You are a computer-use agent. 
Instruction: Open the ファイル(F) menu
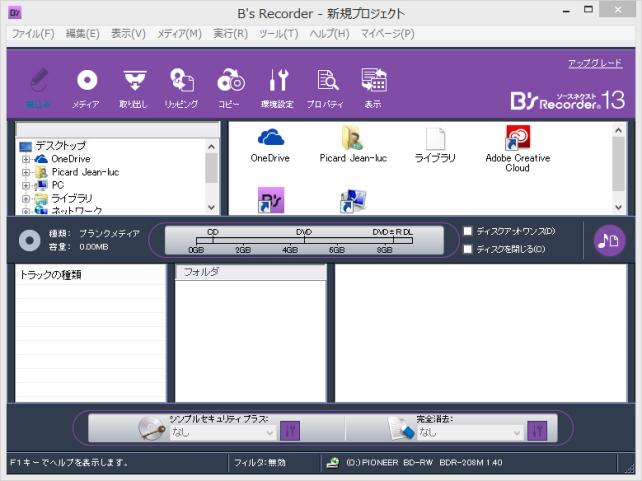pos(33,34)
